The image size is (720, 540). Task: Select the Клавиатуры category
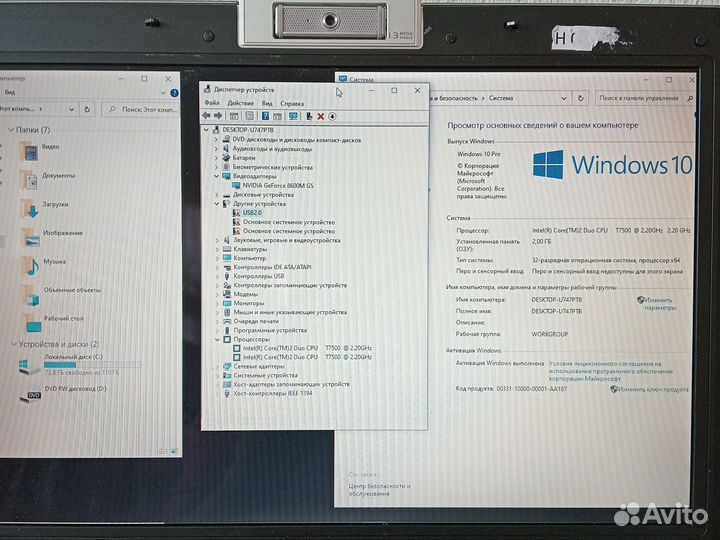(250, 249)
